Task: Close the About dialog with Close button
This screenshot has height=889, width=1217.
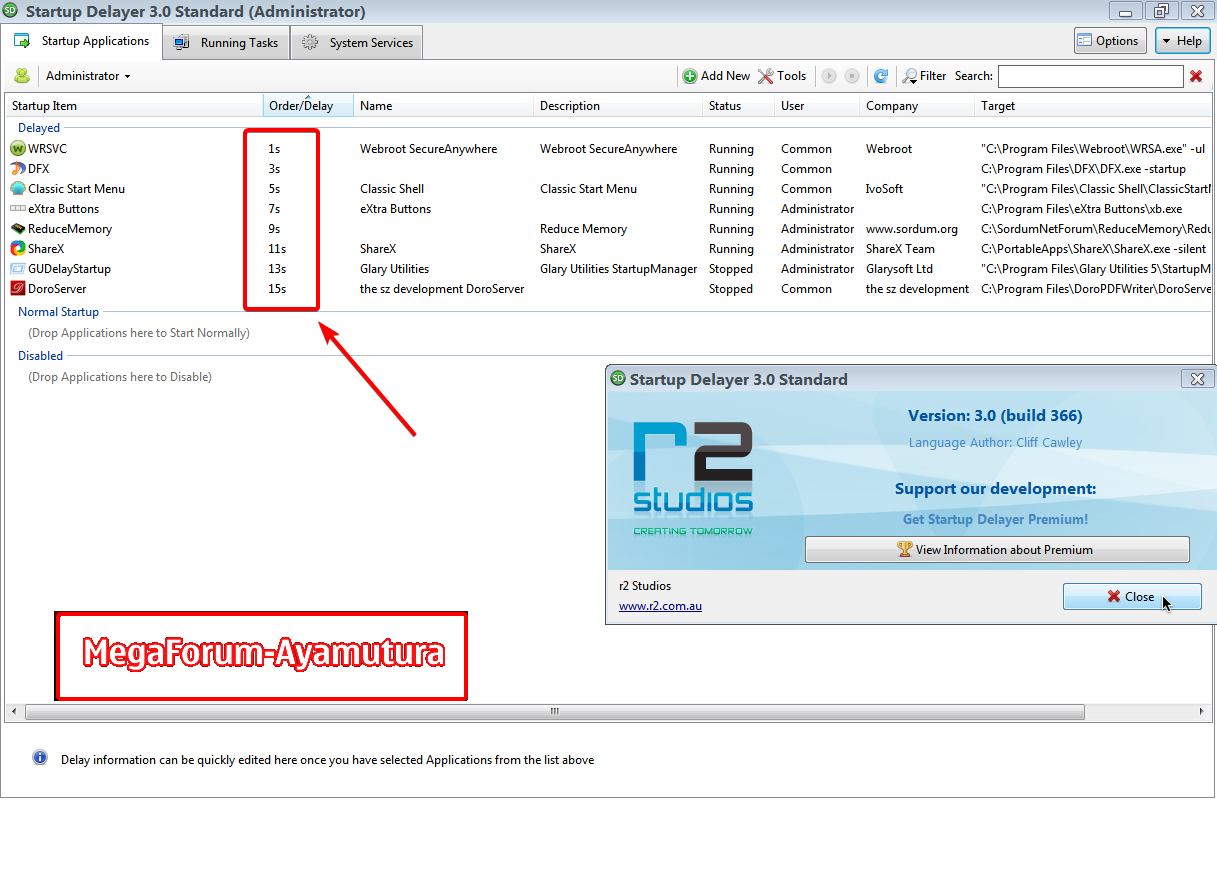Action: tap(1132, 596)
